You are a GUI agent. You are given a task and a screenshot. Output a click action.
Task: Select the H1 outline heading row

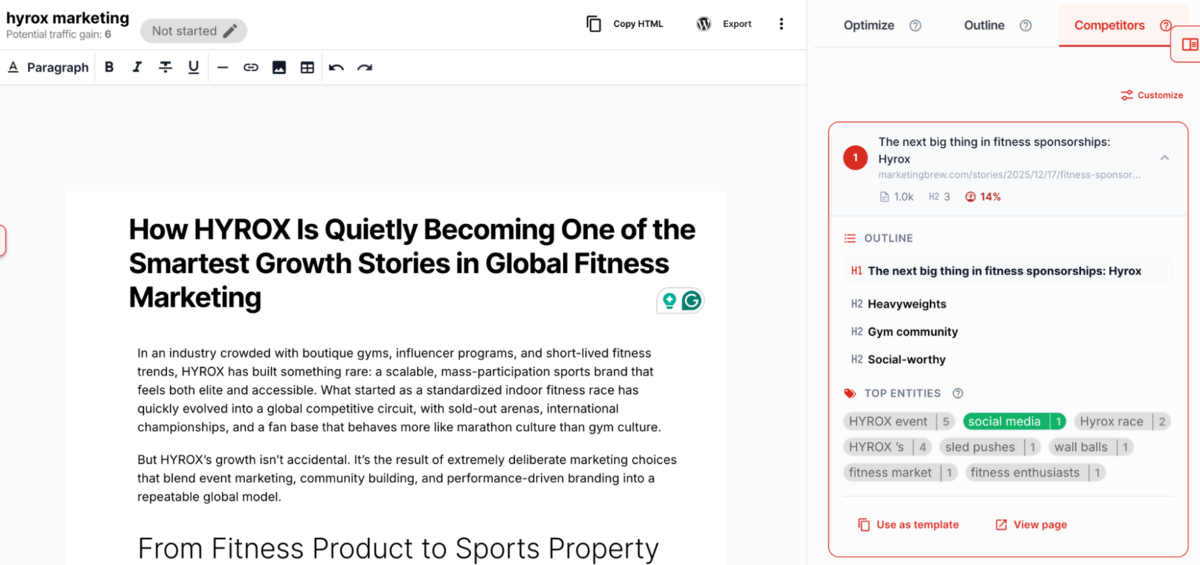click(x=1008, y=271)
